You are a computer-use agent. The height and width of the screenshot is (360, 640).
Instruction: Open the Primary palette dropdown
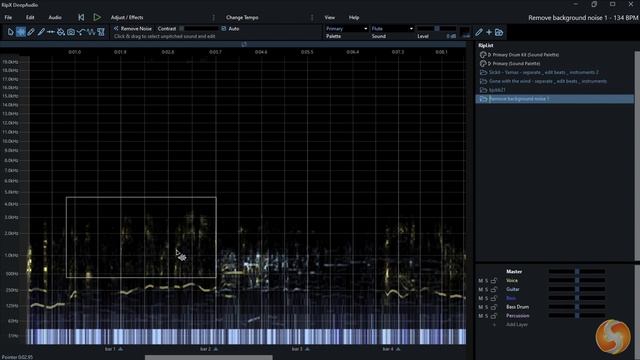point(347,29)
